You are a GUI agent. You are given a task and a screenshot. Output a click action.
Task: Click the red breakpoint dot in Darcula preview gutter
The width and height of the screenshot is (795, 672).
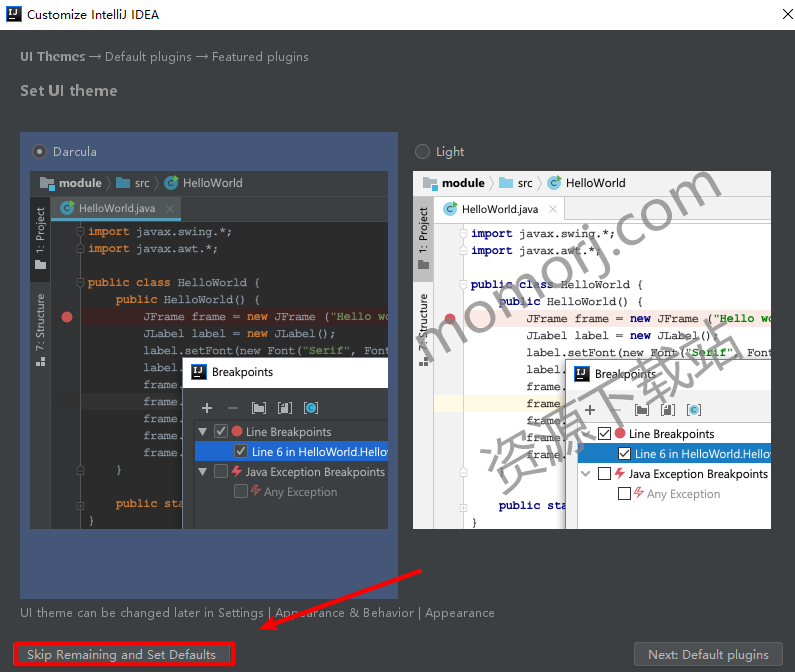tap(67, 317)
